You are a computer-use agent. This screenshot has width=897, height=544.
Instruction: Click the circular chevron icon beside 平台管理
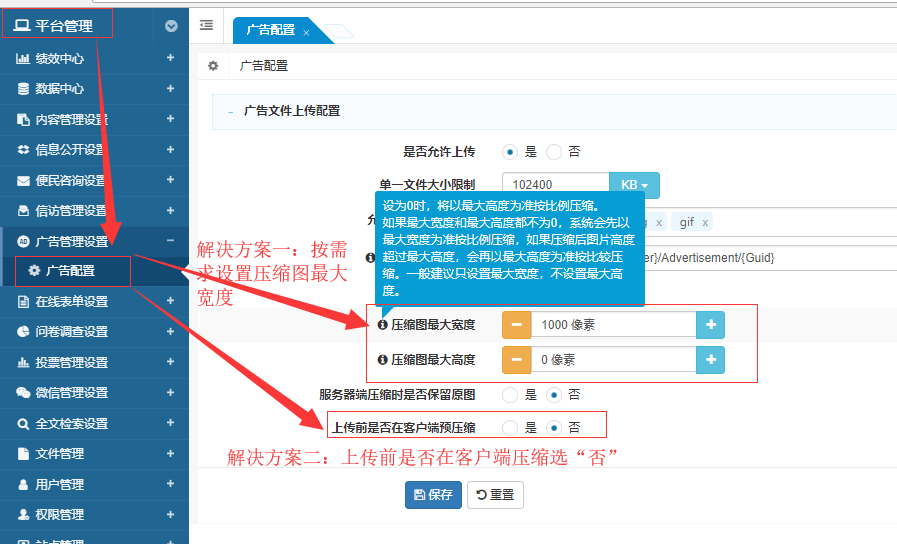[171, 26]
